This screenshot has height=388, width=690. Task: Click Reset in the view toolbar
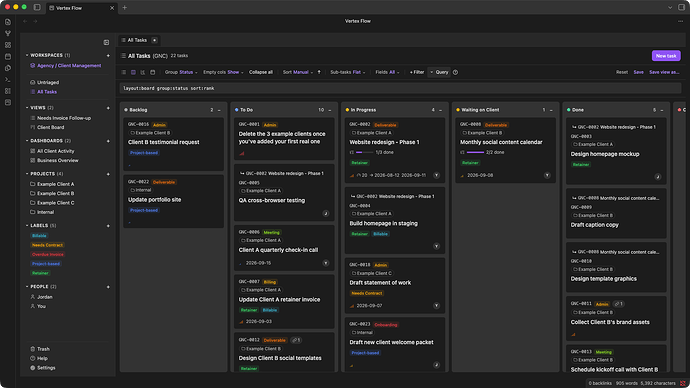point(622,72)
